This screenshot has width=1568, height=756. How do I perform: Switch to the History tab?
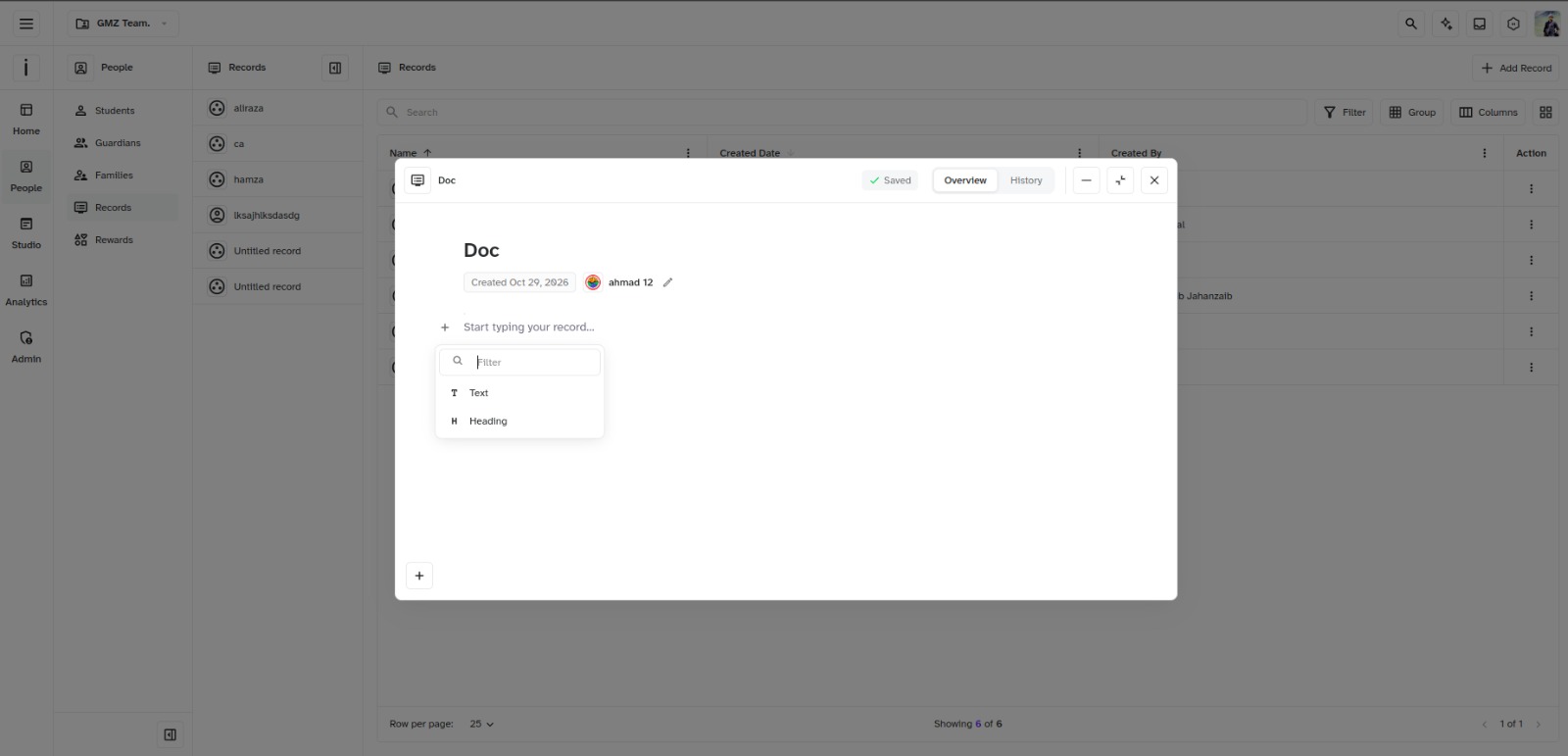[1026, 180]
